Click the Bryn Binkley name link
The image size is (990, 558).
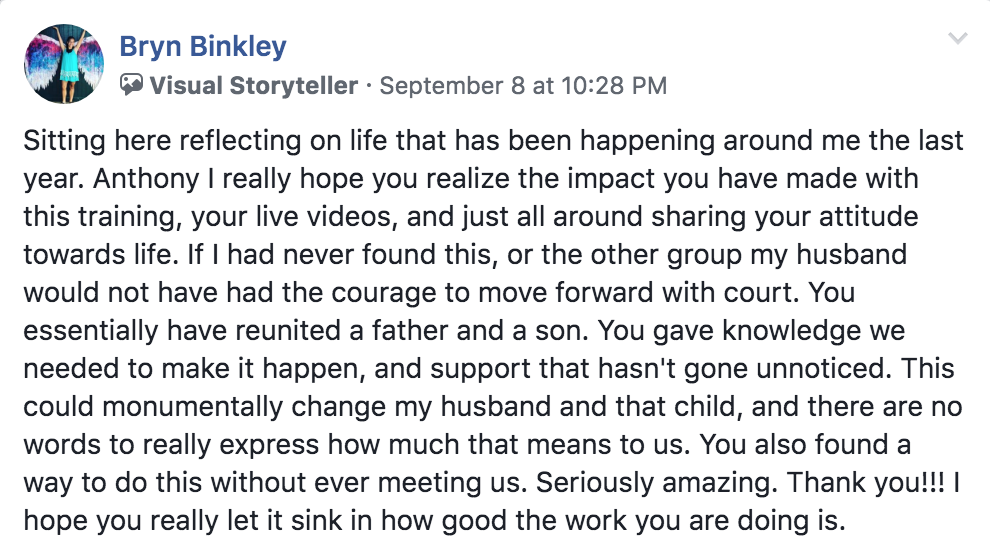pos(203,46)
